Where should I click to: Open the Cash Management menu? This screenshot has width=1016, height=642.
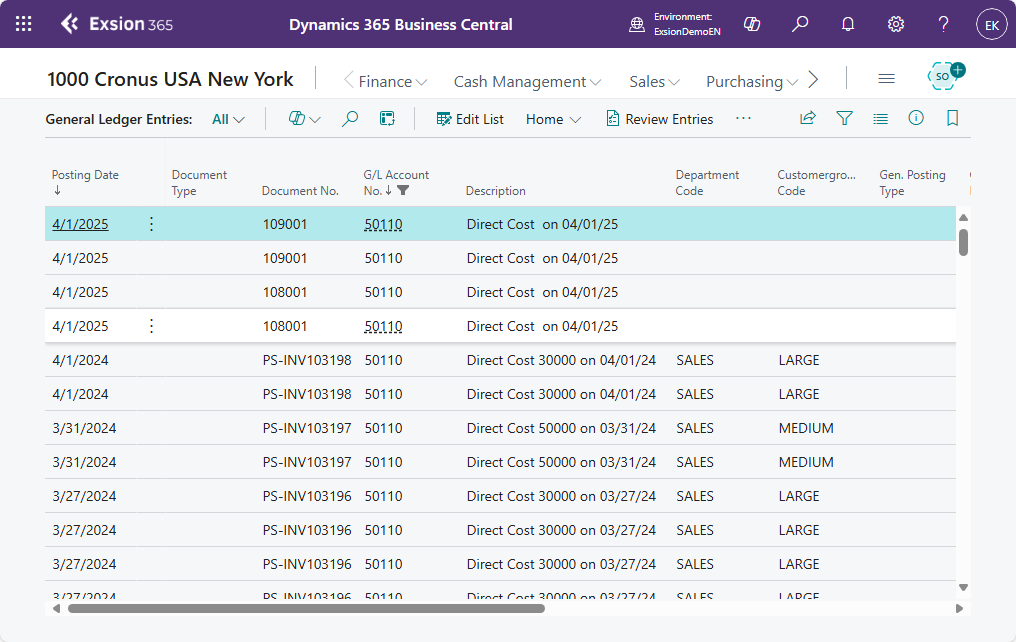coord(527,82)
